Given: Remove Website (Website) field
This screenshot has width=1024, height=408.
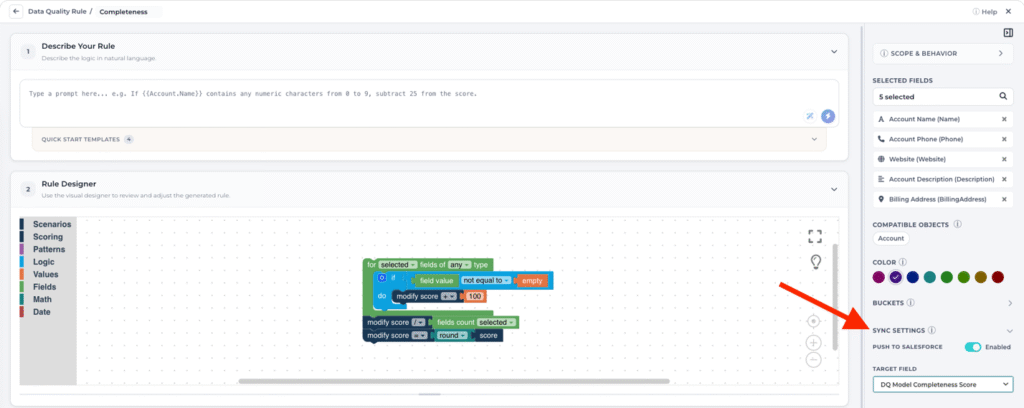Looking at the screenshot, I should pos(1004,159).
